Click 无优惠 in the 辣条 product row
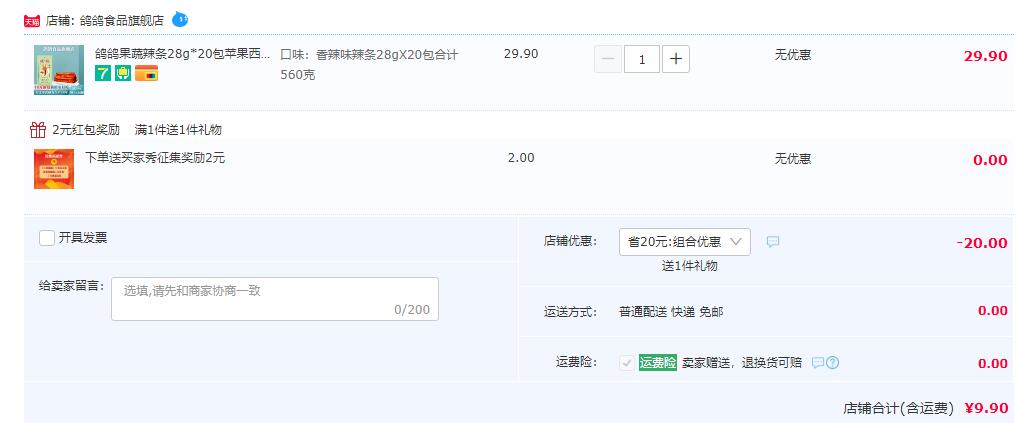Viewport: 1020px width, 423px height. coord(792,55)
